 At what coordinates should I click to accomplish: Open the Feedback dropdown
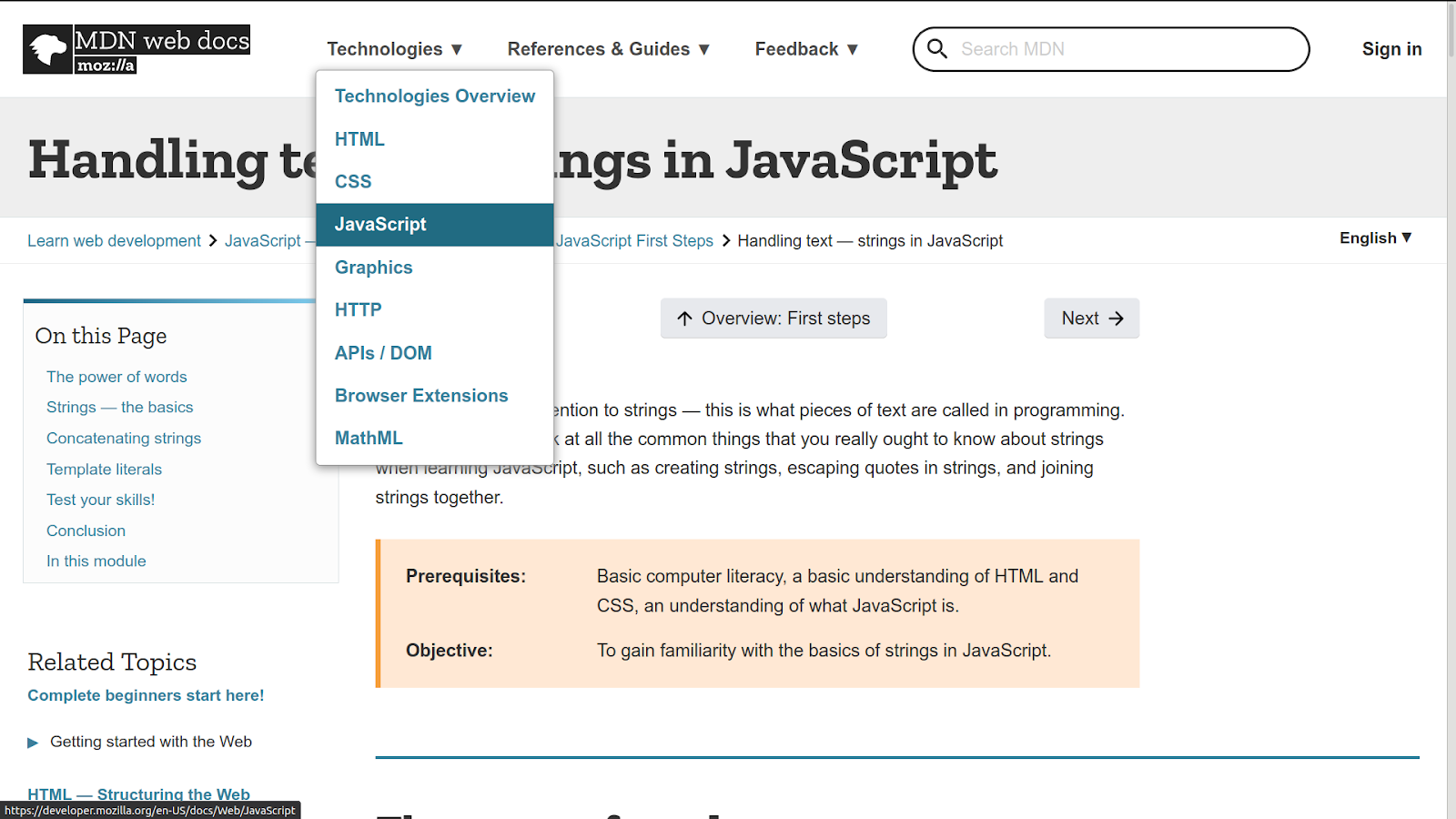[804, 49]
